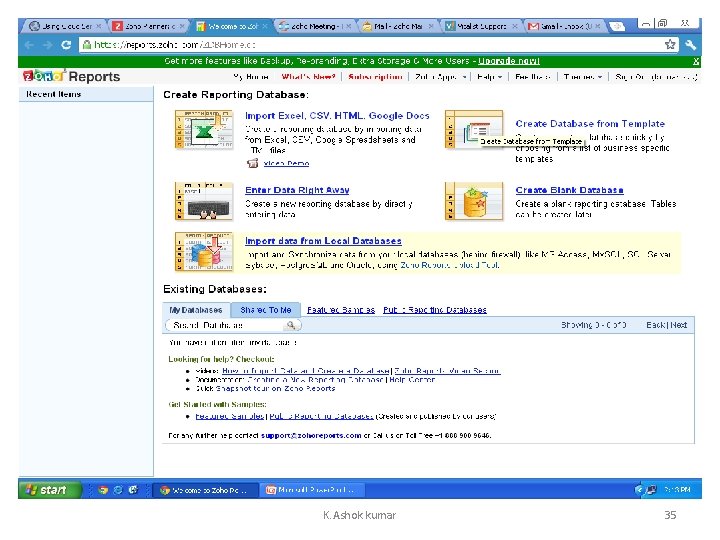Click the support@zohoreports.com email link
Image resolution: width=720 pixels, height=540 pixels.
[311, 435]
